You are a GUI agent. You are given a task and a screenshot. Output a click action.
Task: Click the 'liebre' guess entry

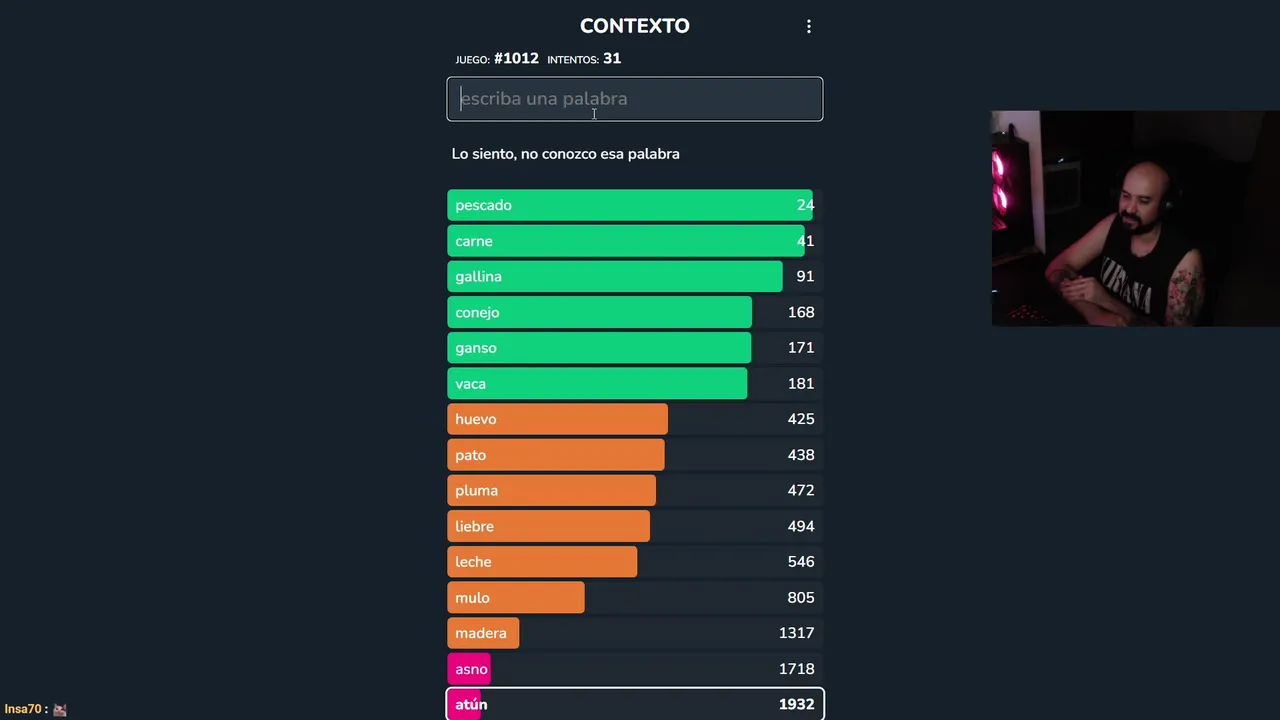[634, 526]
